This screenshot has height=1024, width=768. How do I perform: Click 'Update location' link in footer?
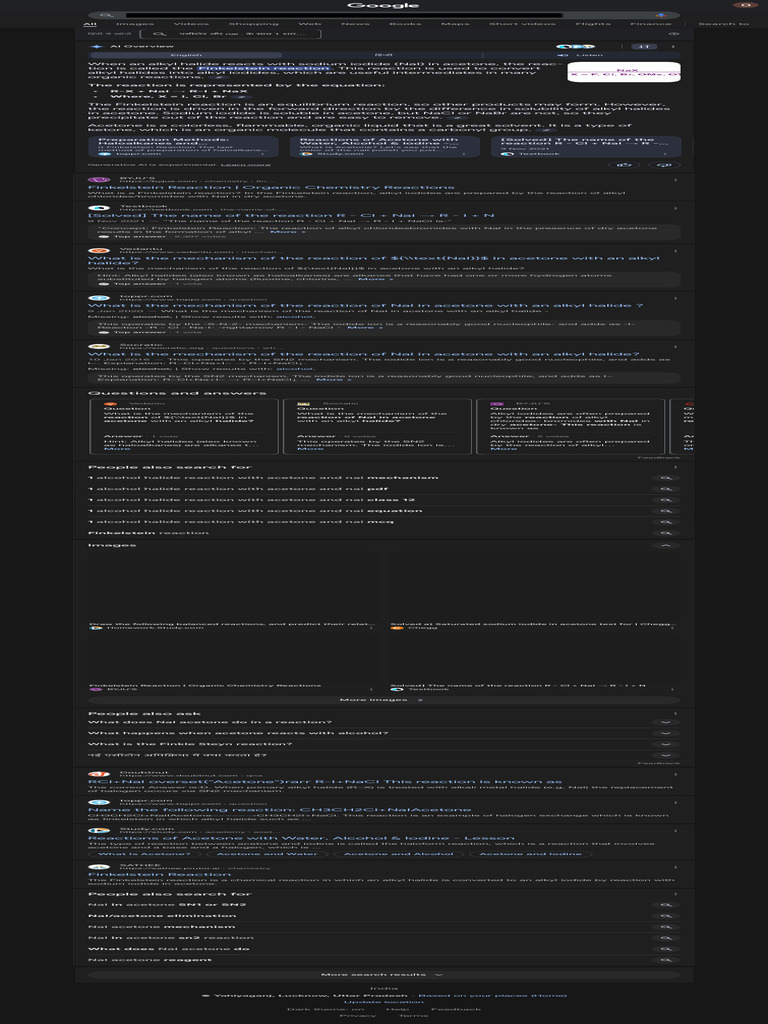coord(383,1002)
